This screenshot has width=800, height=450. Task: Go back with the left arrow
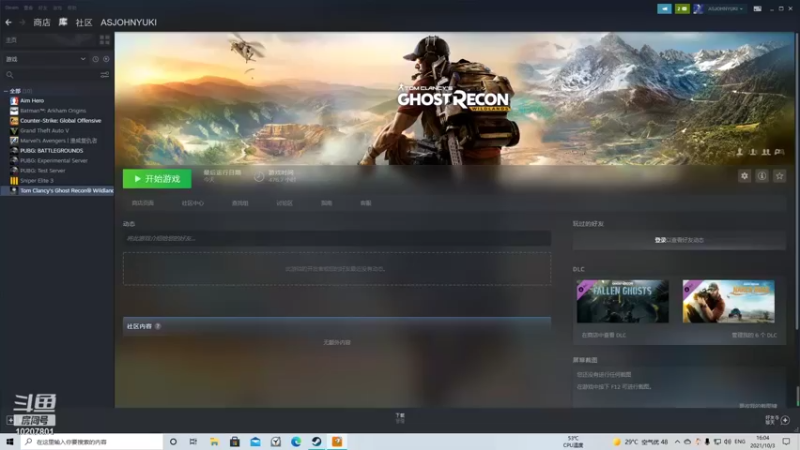point(8,22)
